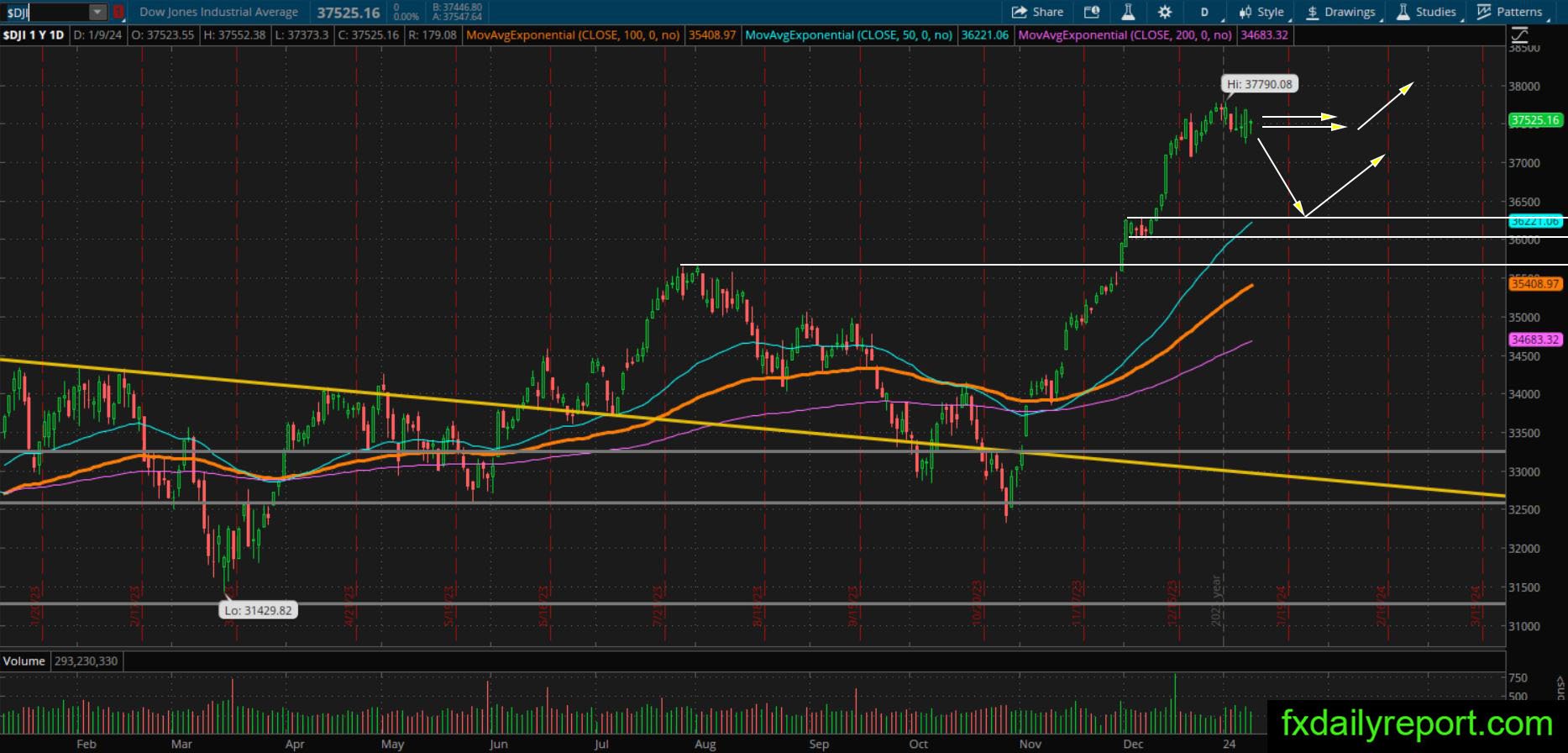Click the Hi: 37790.08 price bubble
Screen dimensions: 1568x753
pyautogui.click(x=1259, y=84)
